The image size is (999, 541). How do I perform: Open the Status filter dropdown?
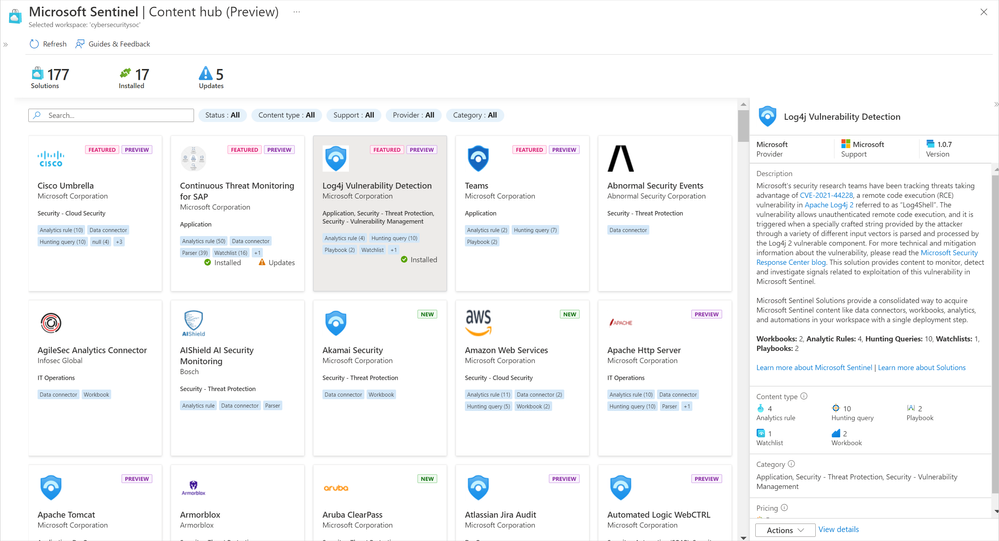tap(222, 115)
